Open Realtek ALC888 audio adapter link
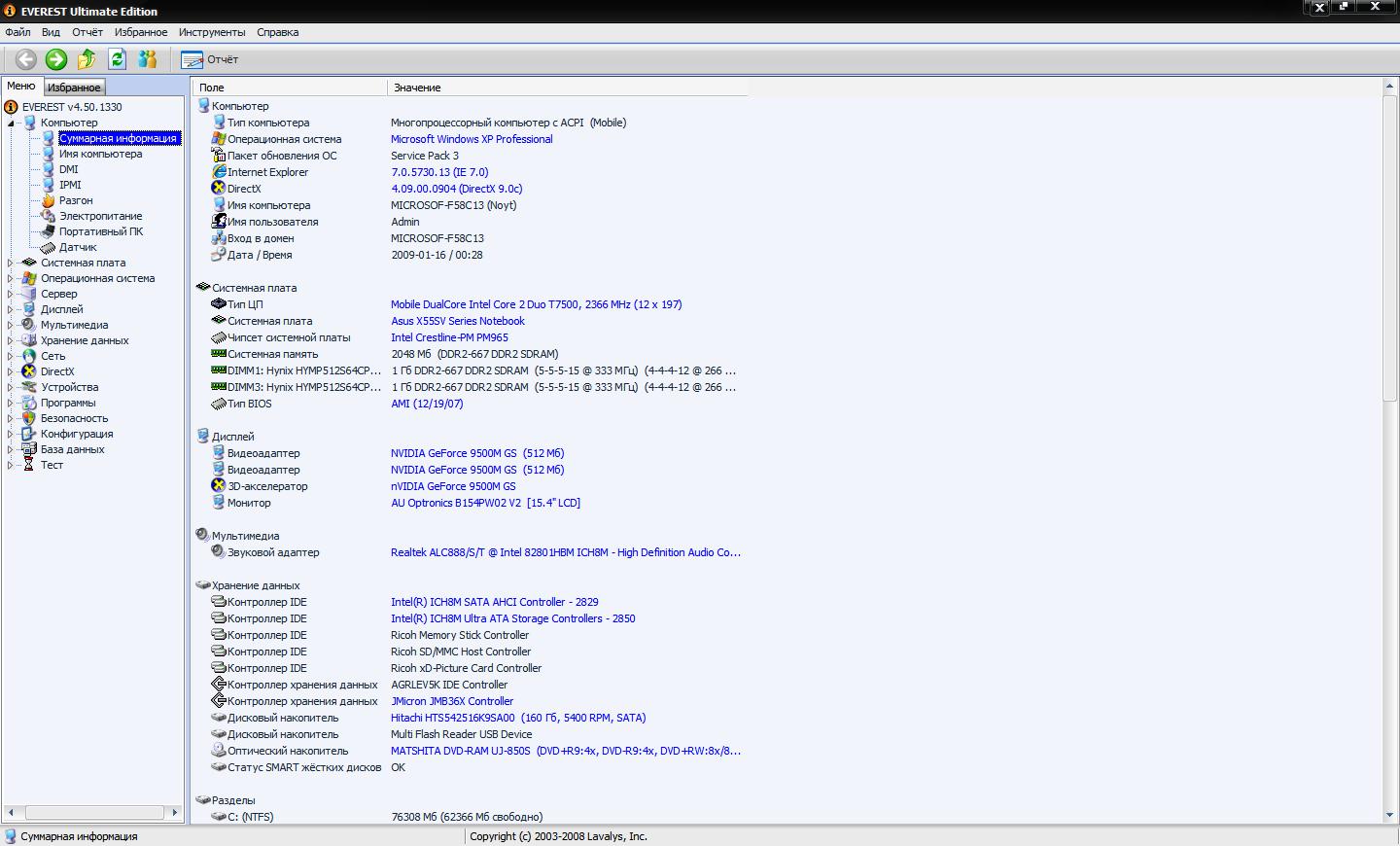 coord(566,552)
